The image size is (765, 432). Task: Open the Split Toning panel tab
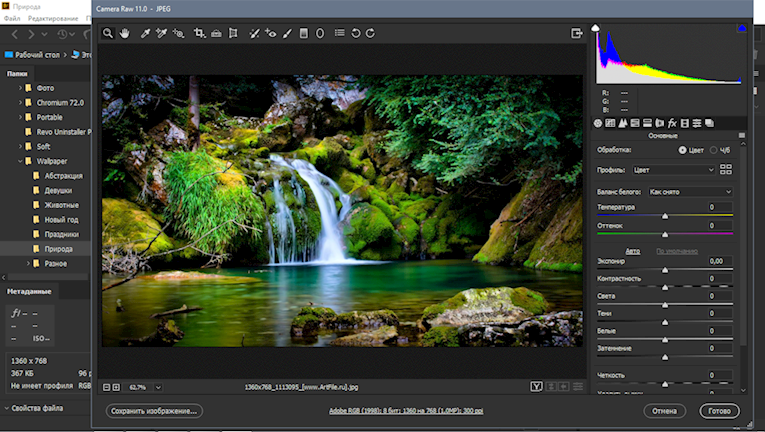click(647, 123)
